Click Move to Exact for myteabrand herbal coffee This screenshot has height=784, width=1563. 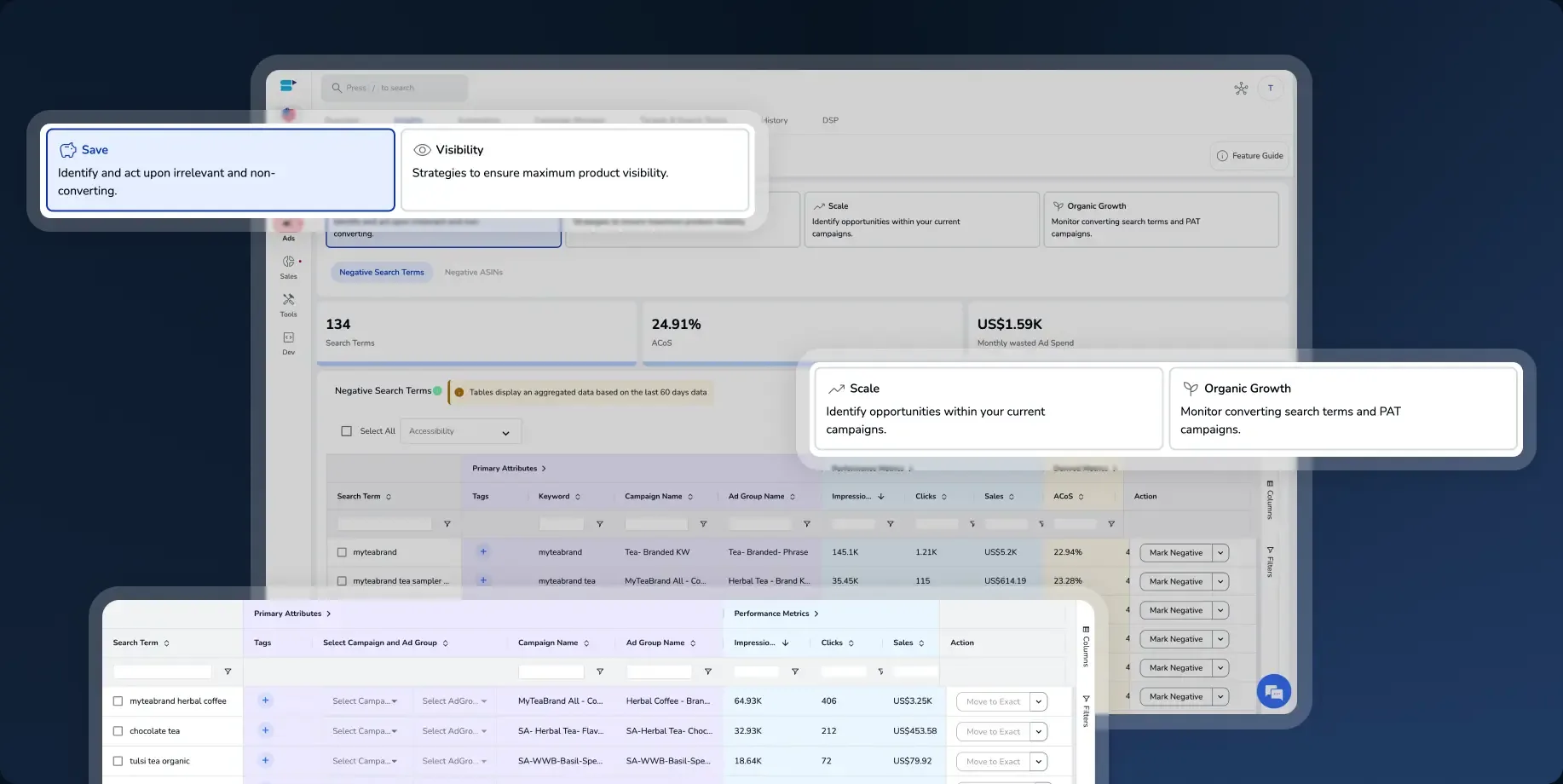[x=994, y=702]
